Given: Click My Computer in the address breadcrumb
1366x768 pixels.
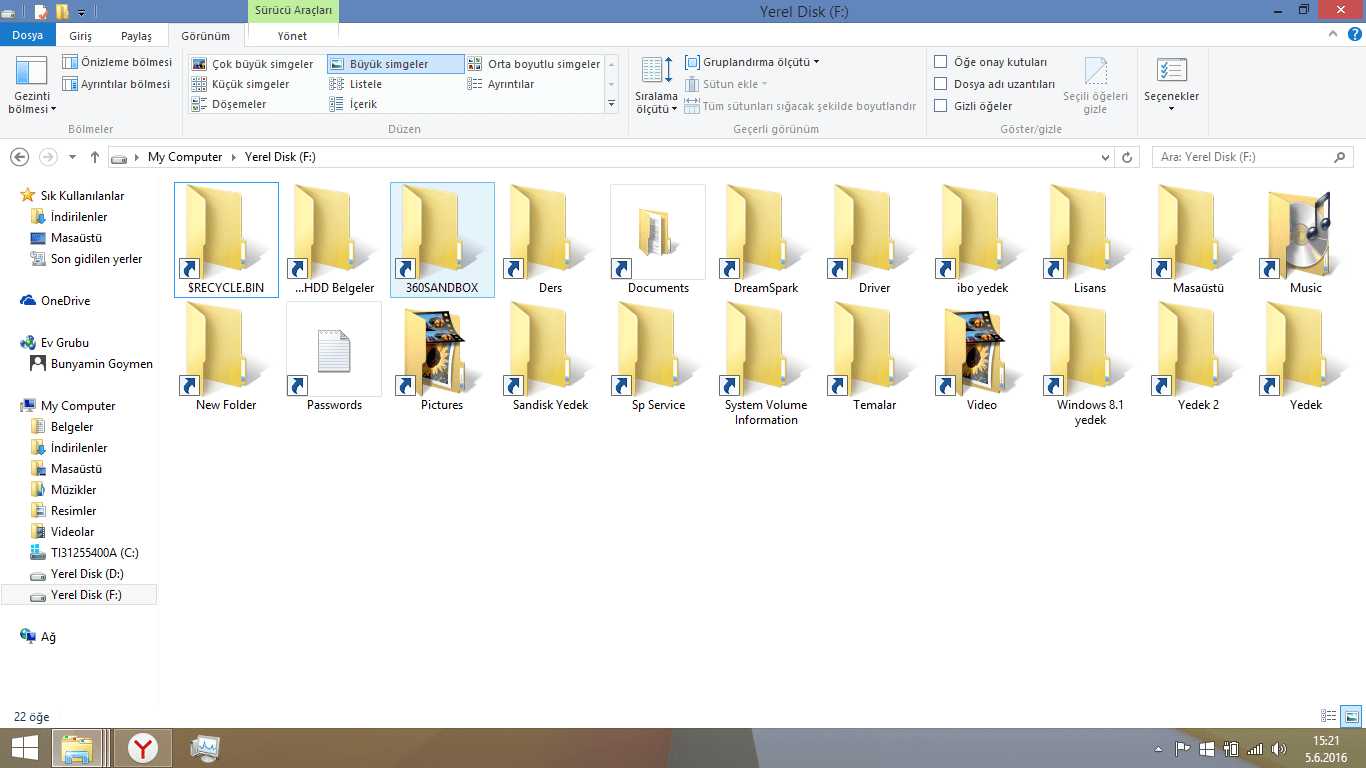Looking at the screenshot, I should pos(185,157).
